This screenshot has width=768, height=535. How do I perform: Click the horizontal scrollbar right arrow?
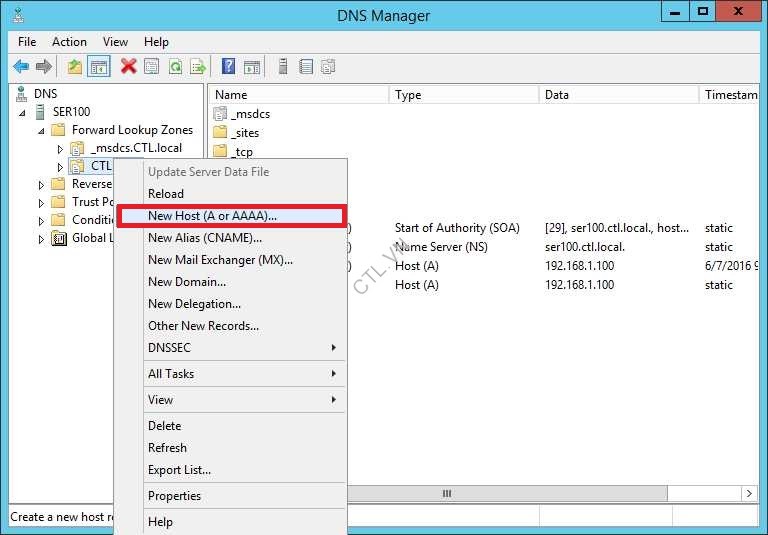(x=749, y=493)
